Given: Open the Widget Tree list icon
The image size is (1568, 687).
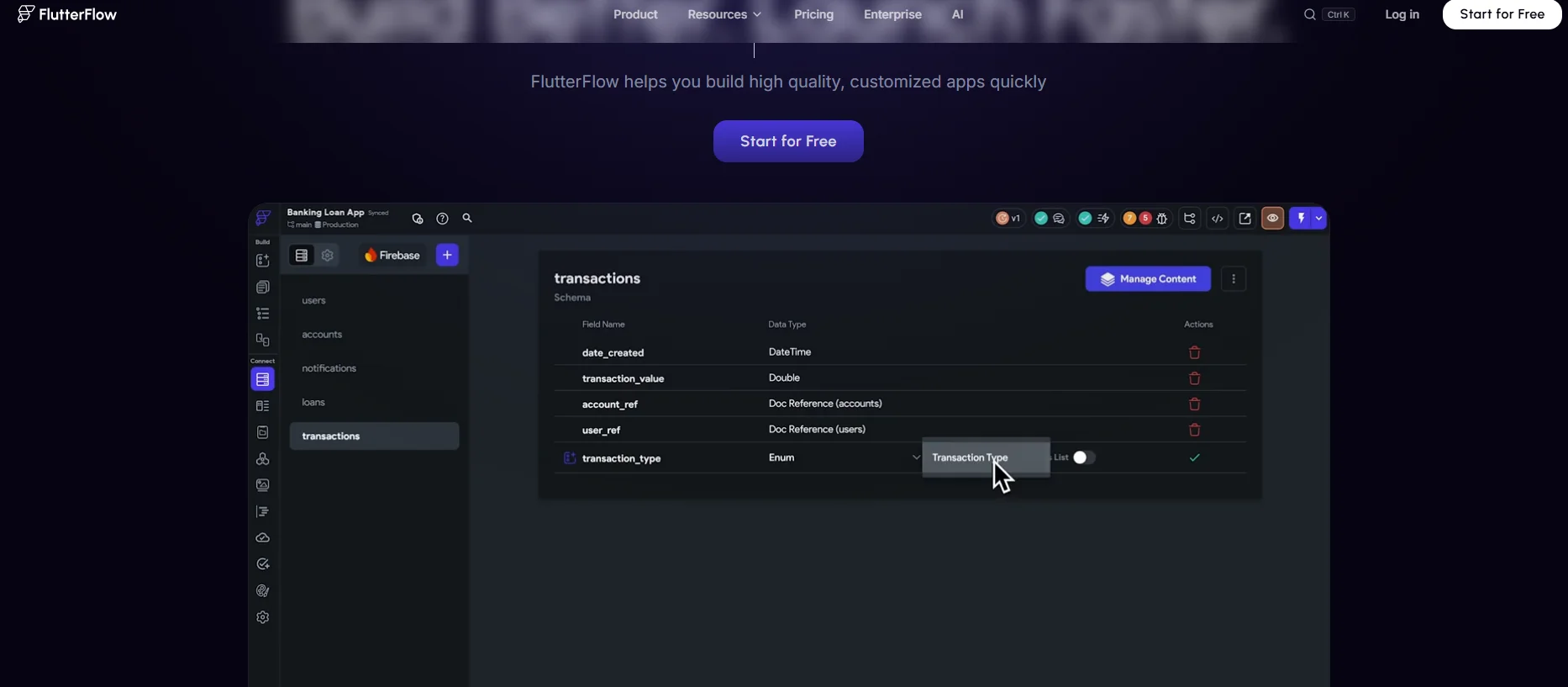Looking at the screenshot, I should [x=263, y=314].
